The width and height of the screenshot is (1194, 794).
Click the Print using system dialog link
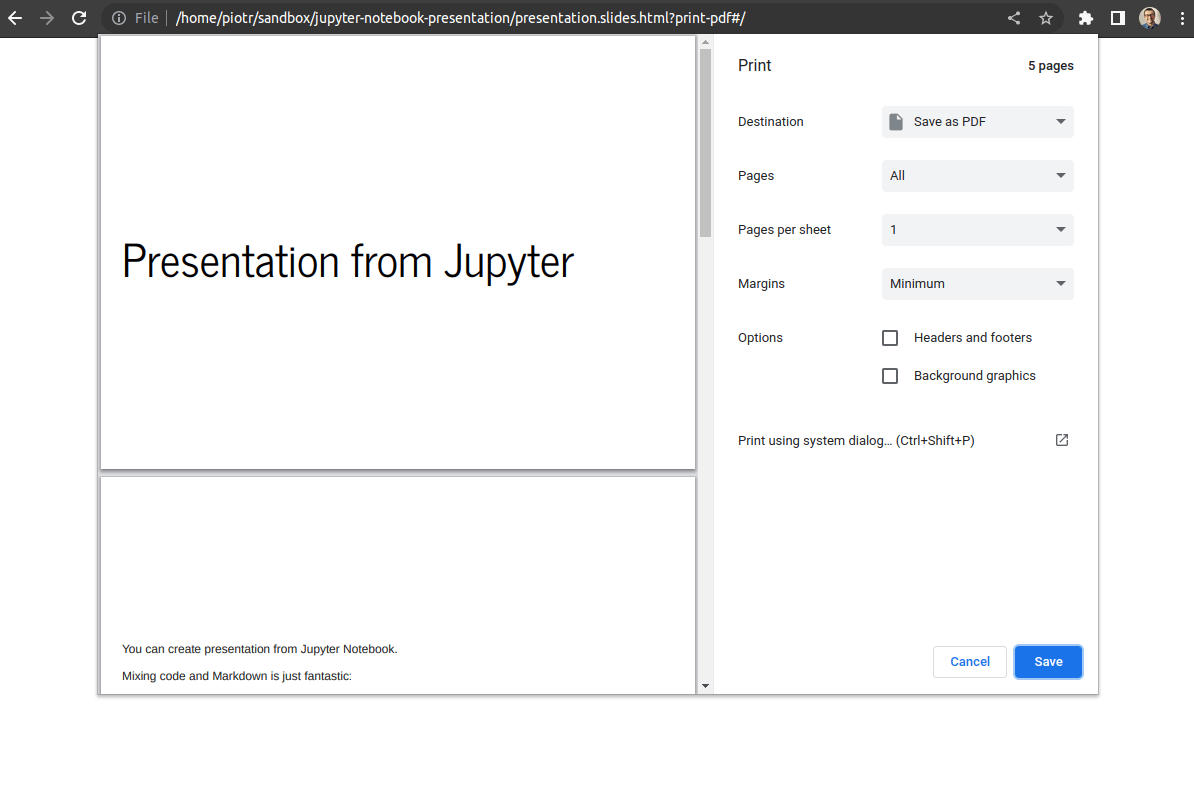[855, 440]
